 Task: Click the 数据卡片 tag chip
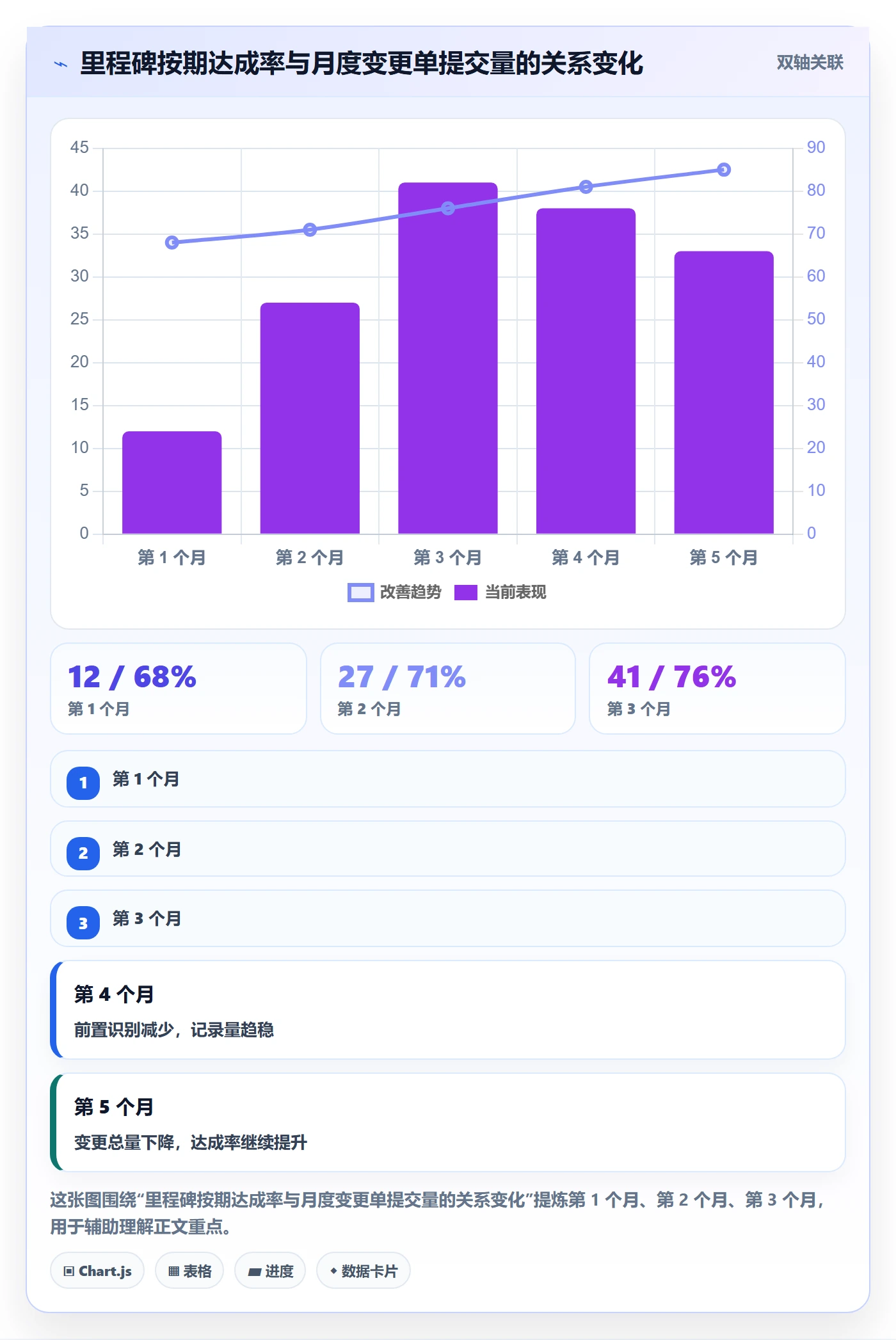(364, 1271)
